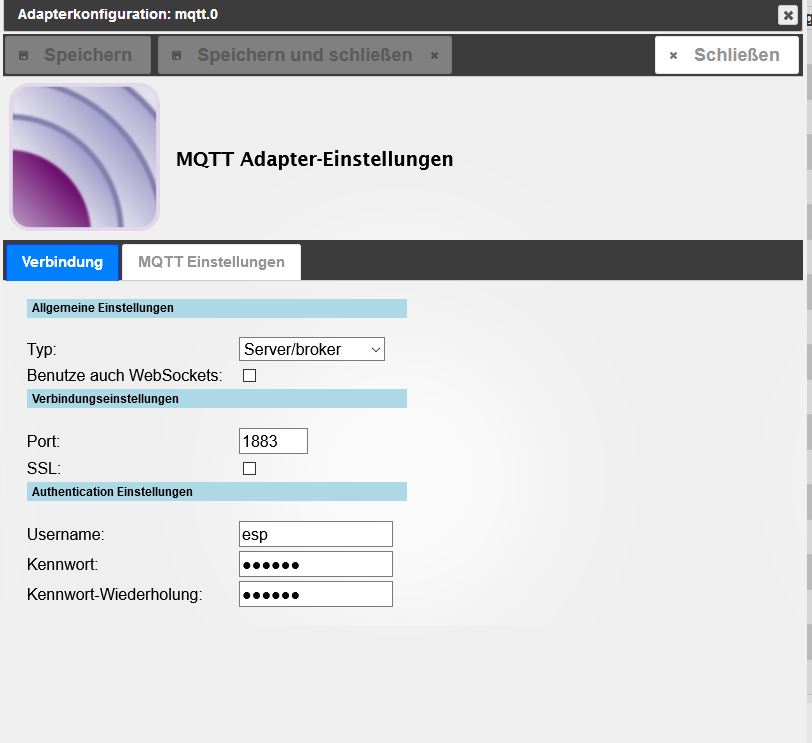Click the Adapterkonfiguration: mqtt.0 title text

pos(118,14)
